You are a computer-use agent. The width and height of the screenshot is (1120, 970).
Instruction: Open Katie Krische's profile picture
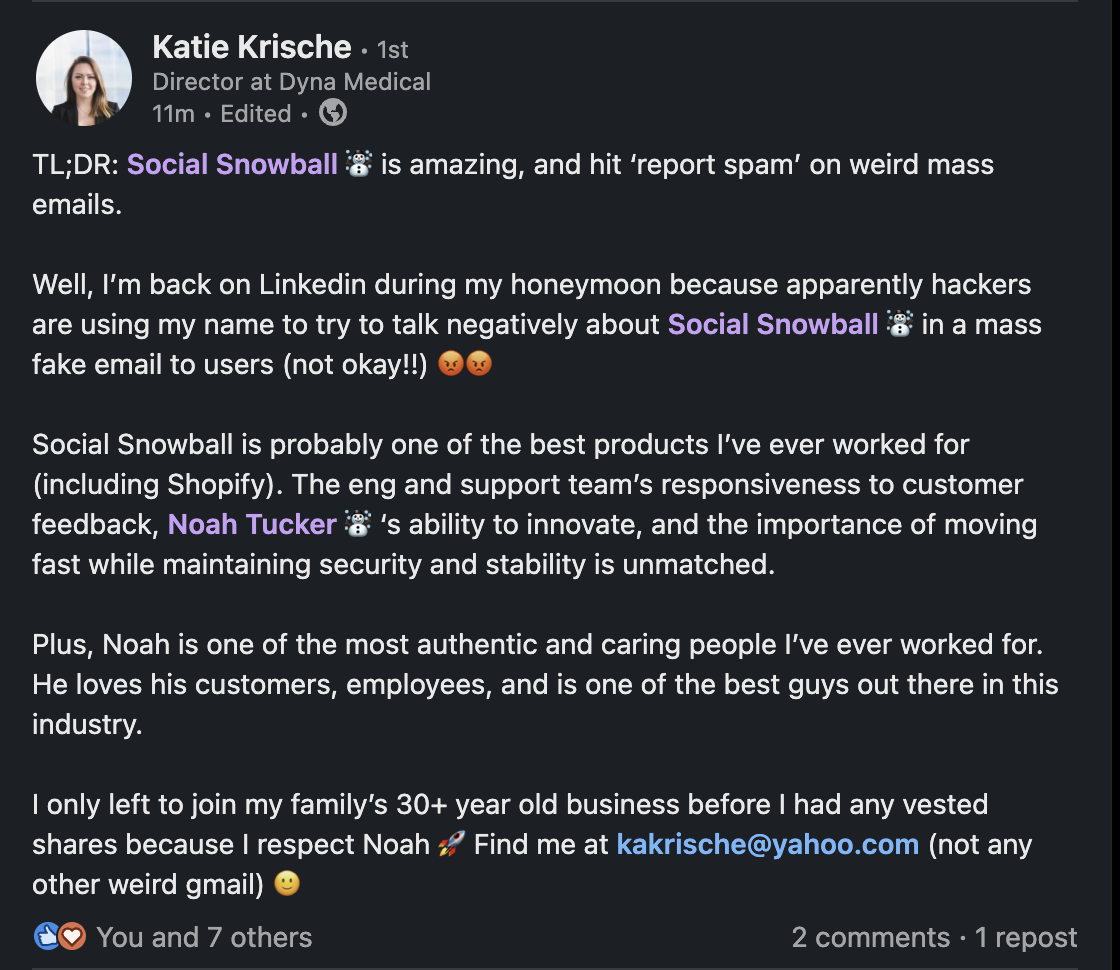[84, 78]
